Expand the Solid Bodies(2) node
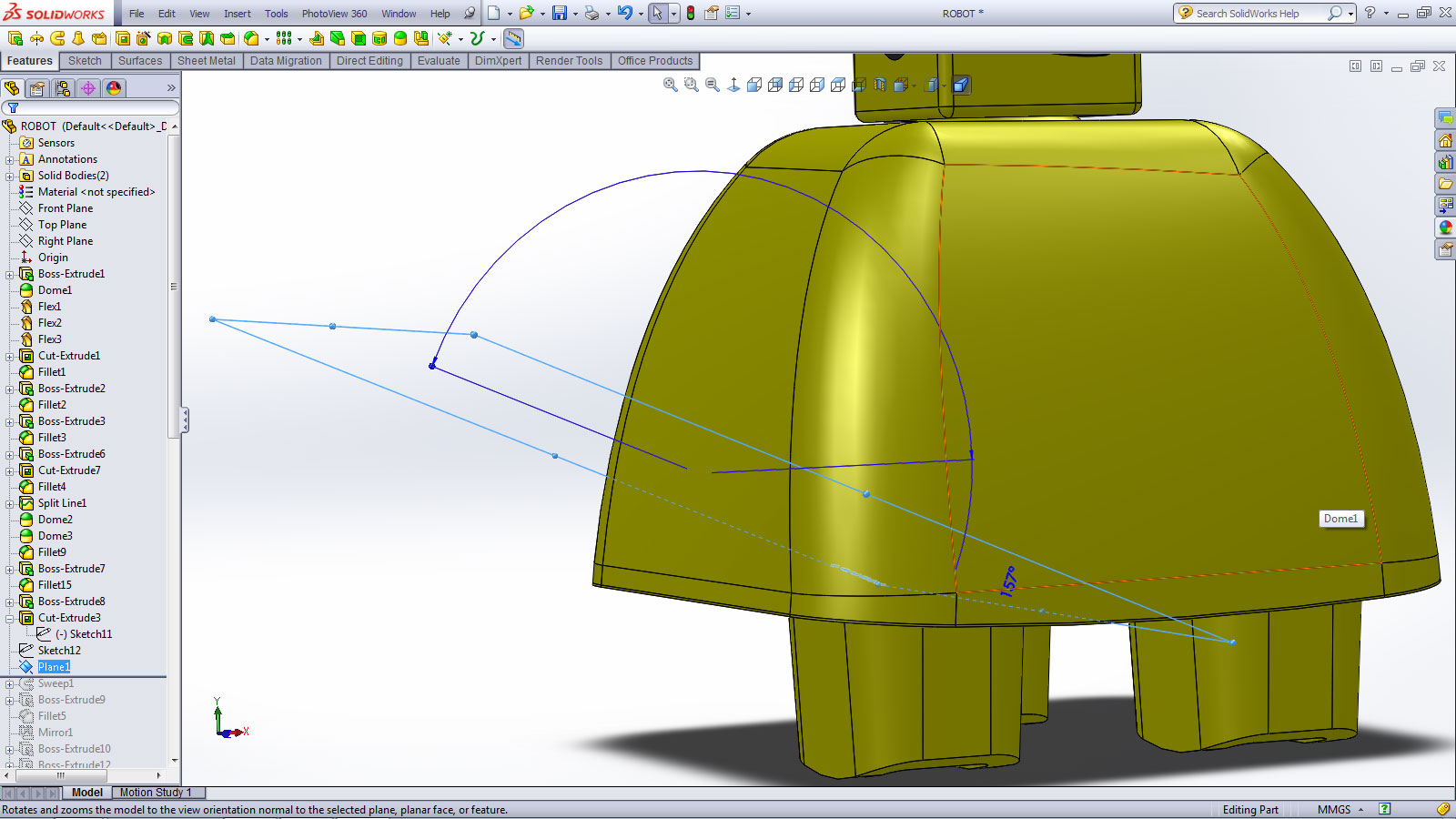The height and width of the screenshot is (819, 1456). [x=10, y=176]
